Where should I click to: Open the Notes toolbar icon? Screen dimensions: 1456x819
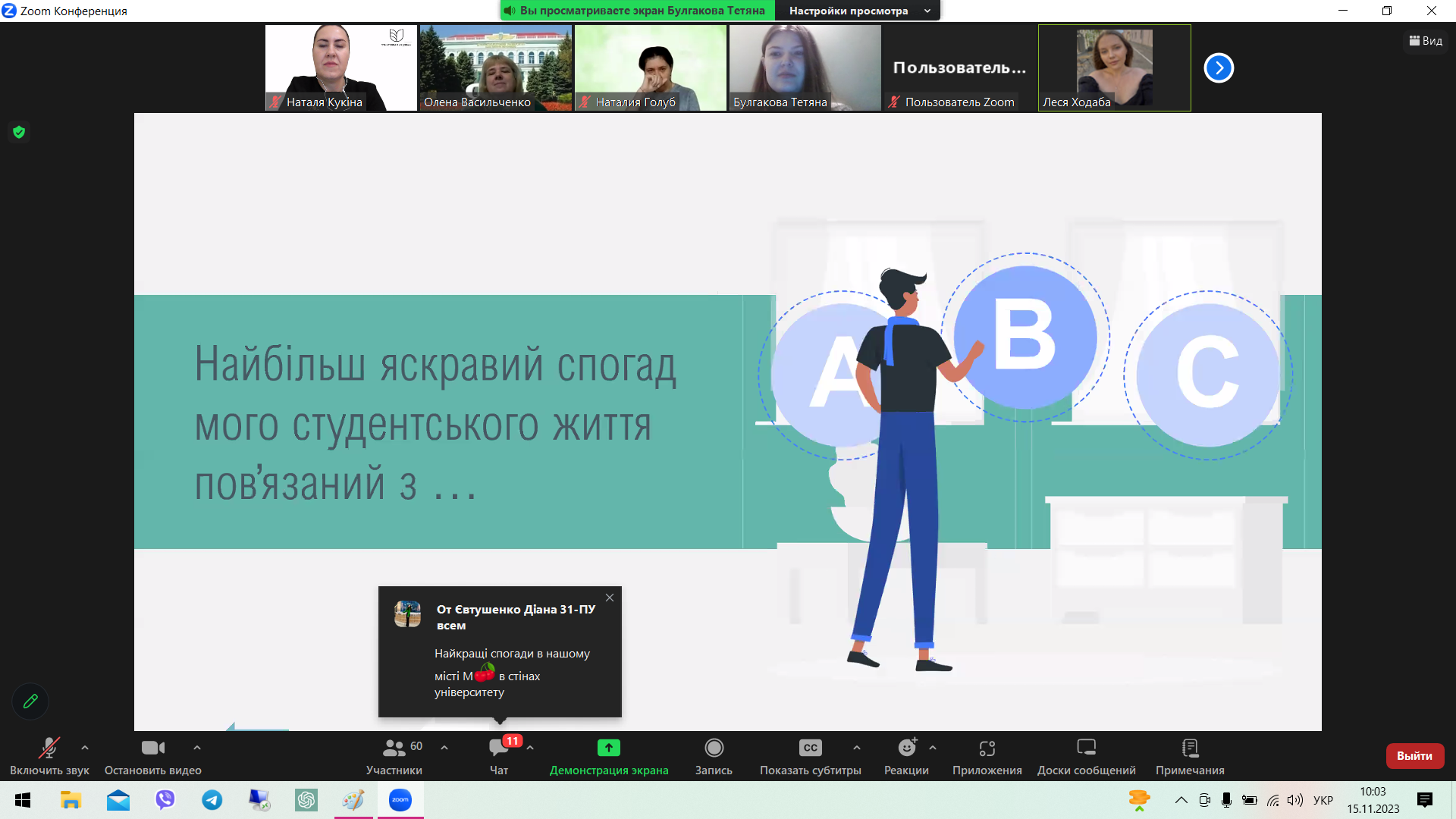tap(1190, 748)
